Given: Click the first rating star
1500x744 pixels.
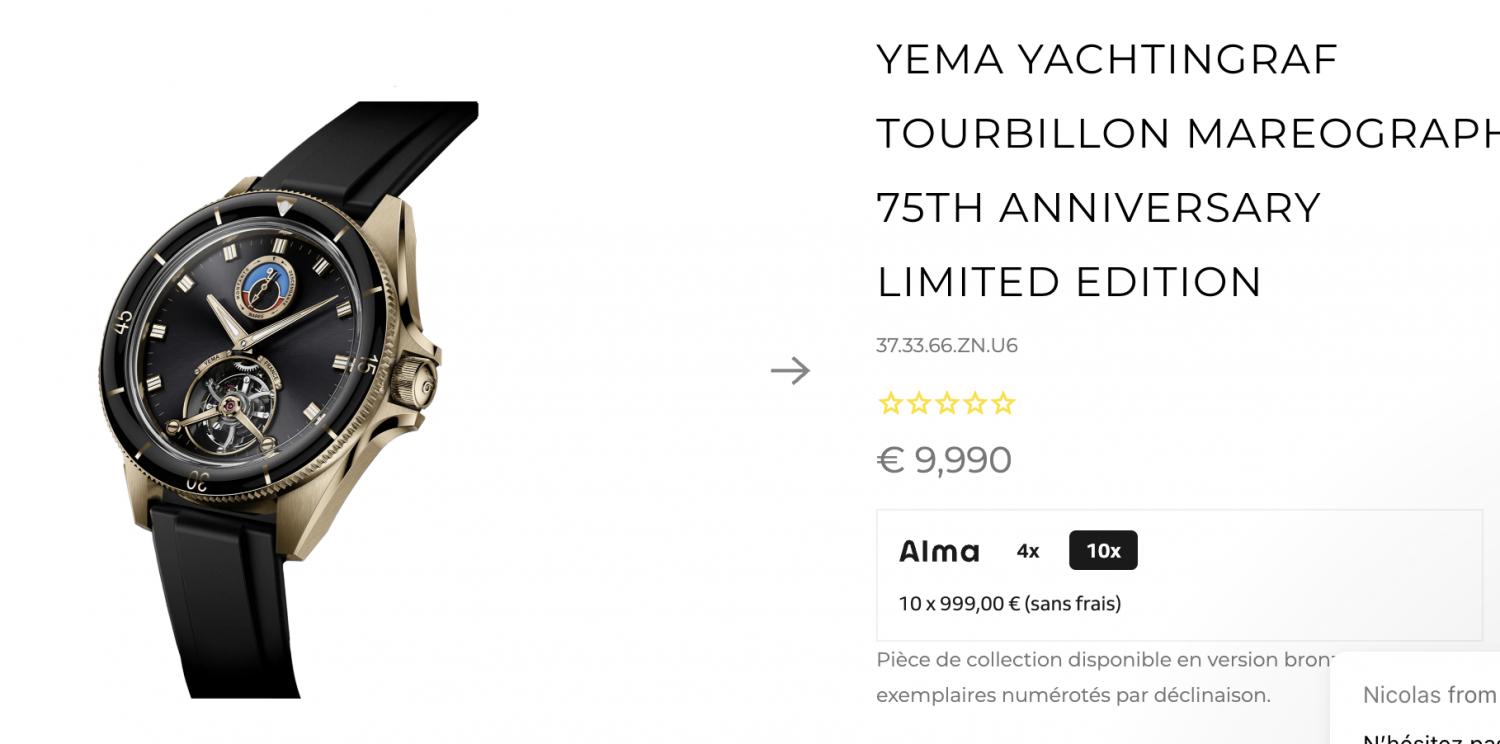Looking at the screenshot, I should (889, 404).
